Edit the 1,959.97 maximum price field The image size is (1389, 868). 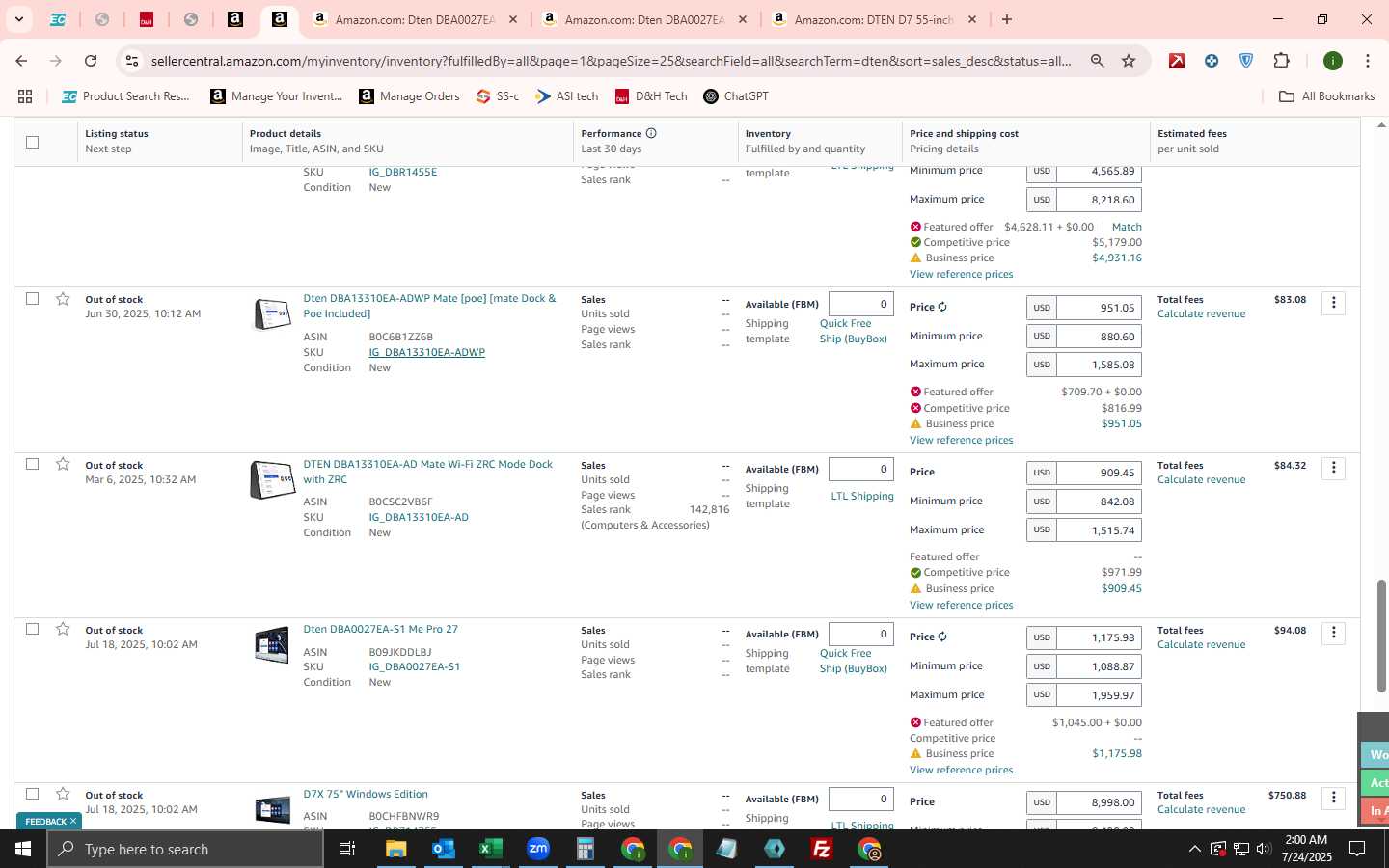coord(1099,694)
